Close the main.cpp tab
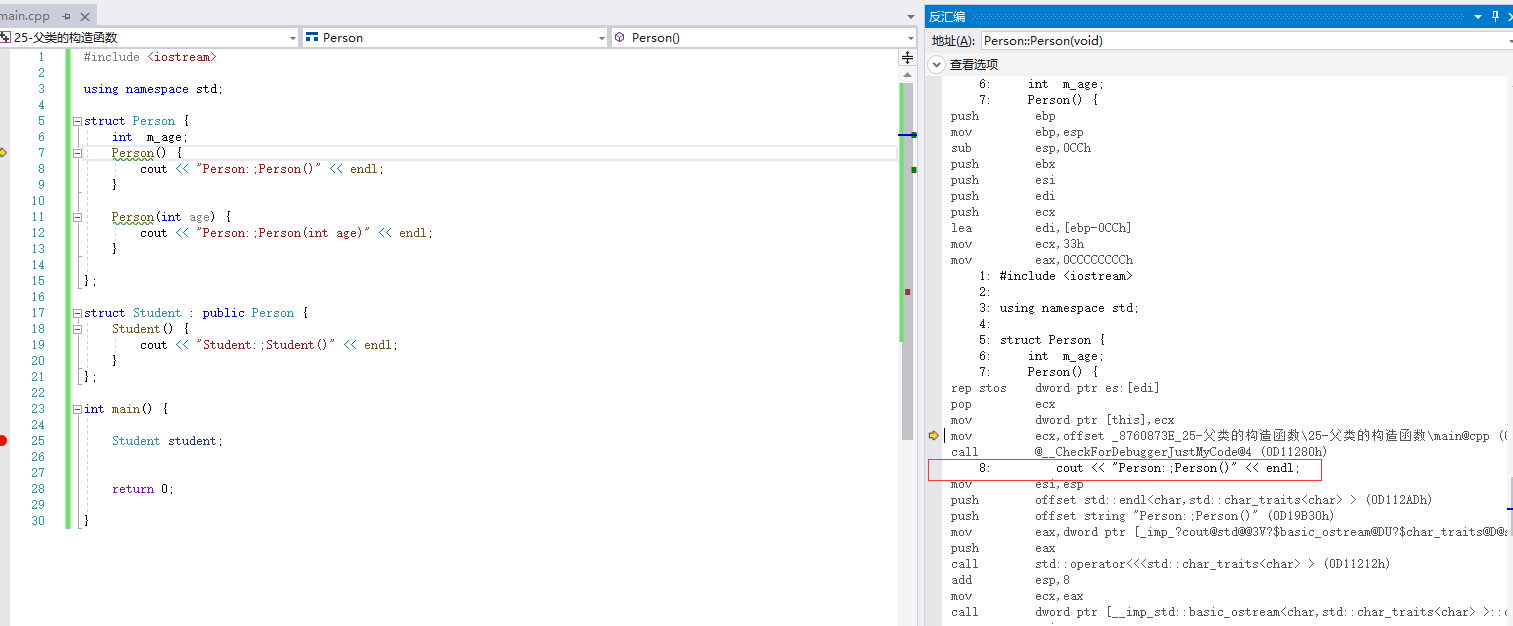The height and width of the screenshot is (626, 1513). coord(83,16)
